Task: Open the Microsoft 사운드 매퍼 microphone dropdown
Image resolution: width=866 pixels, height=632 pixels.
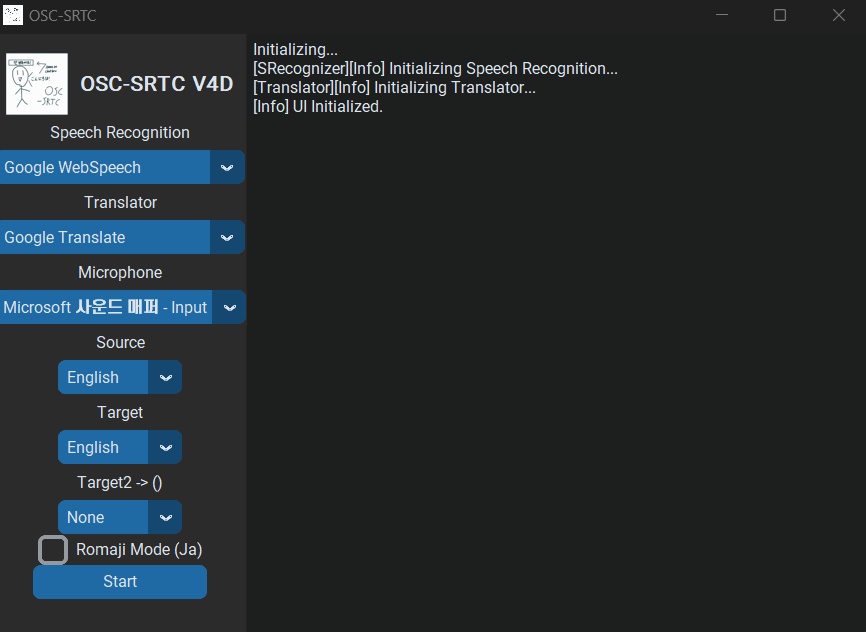Action: (x=105, y=307)
